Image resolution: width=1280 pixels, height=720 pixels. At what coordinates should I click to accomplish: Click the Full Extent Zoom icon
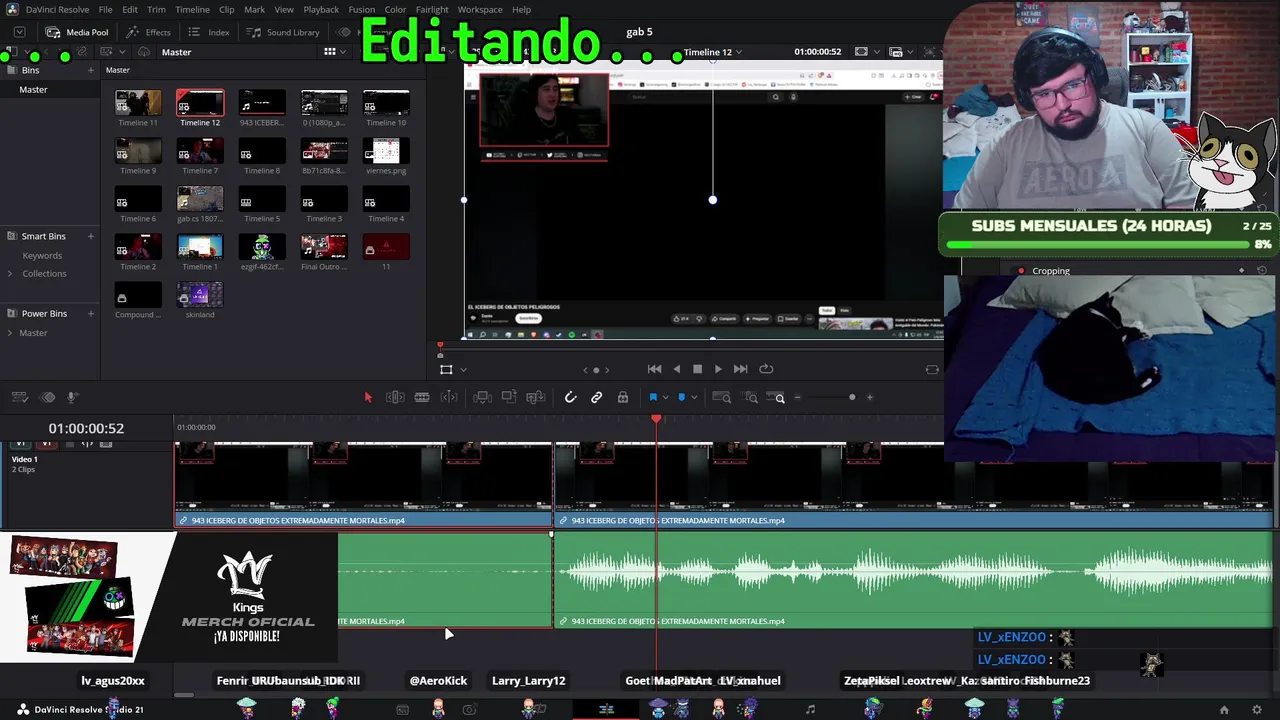coord(721,398)
